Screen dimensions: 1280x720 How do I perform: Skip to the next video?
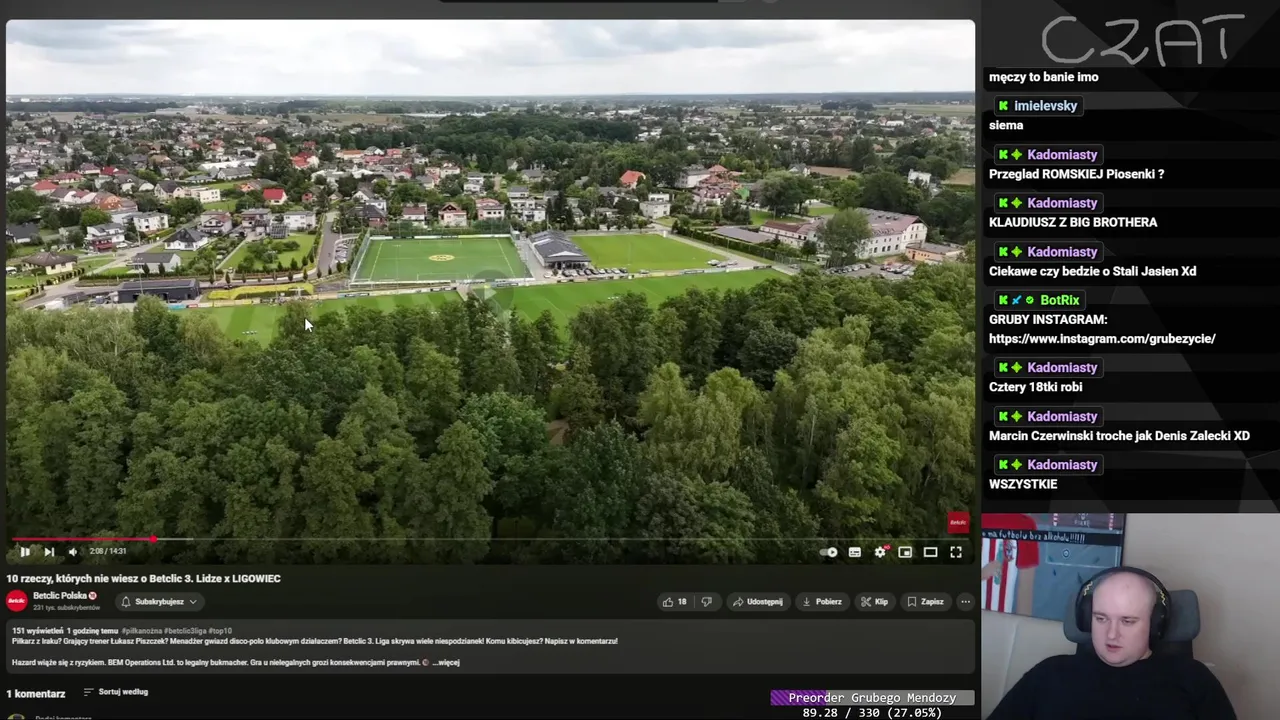[x=49, y=552]
